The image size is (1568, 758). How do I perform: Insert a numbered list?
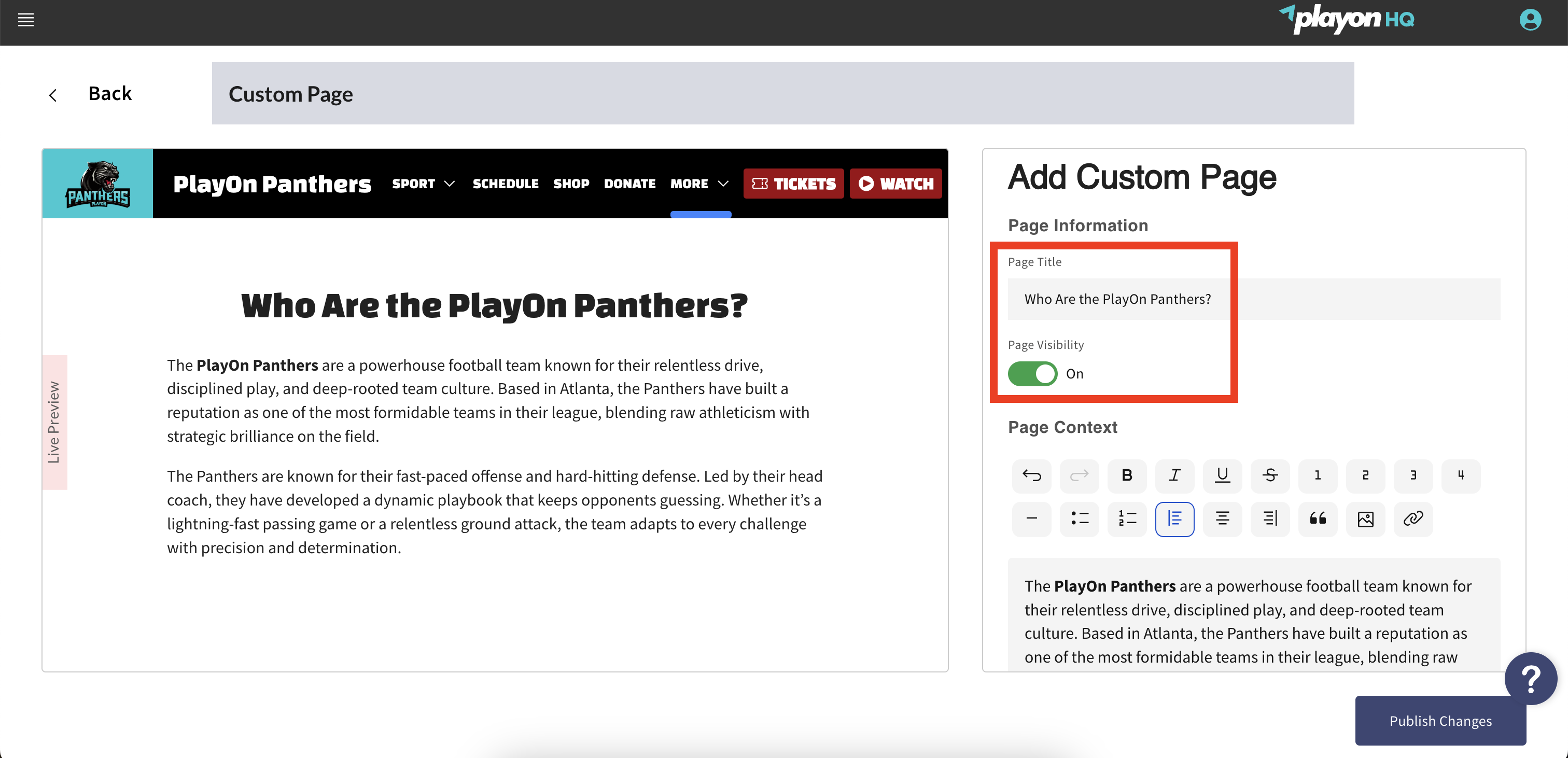(1127, 519)
